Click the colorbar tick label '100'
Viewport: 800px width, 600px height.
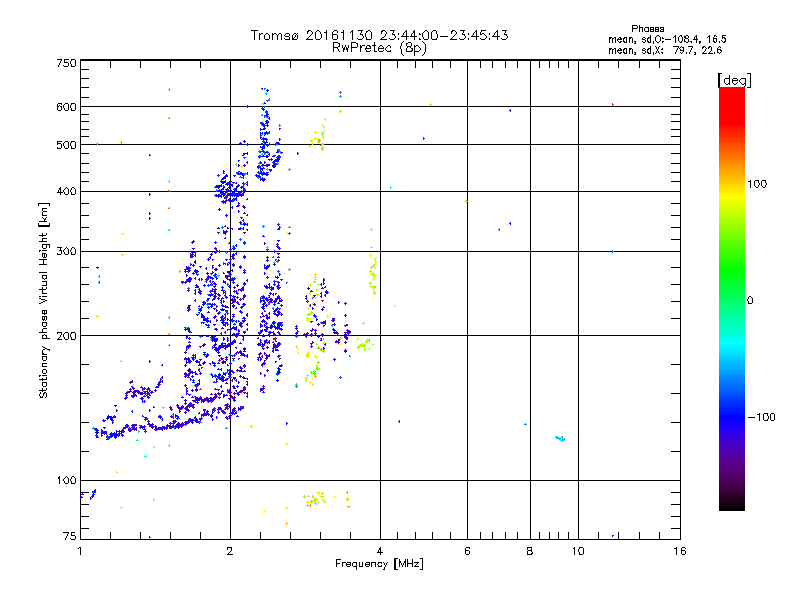point(757,184)
